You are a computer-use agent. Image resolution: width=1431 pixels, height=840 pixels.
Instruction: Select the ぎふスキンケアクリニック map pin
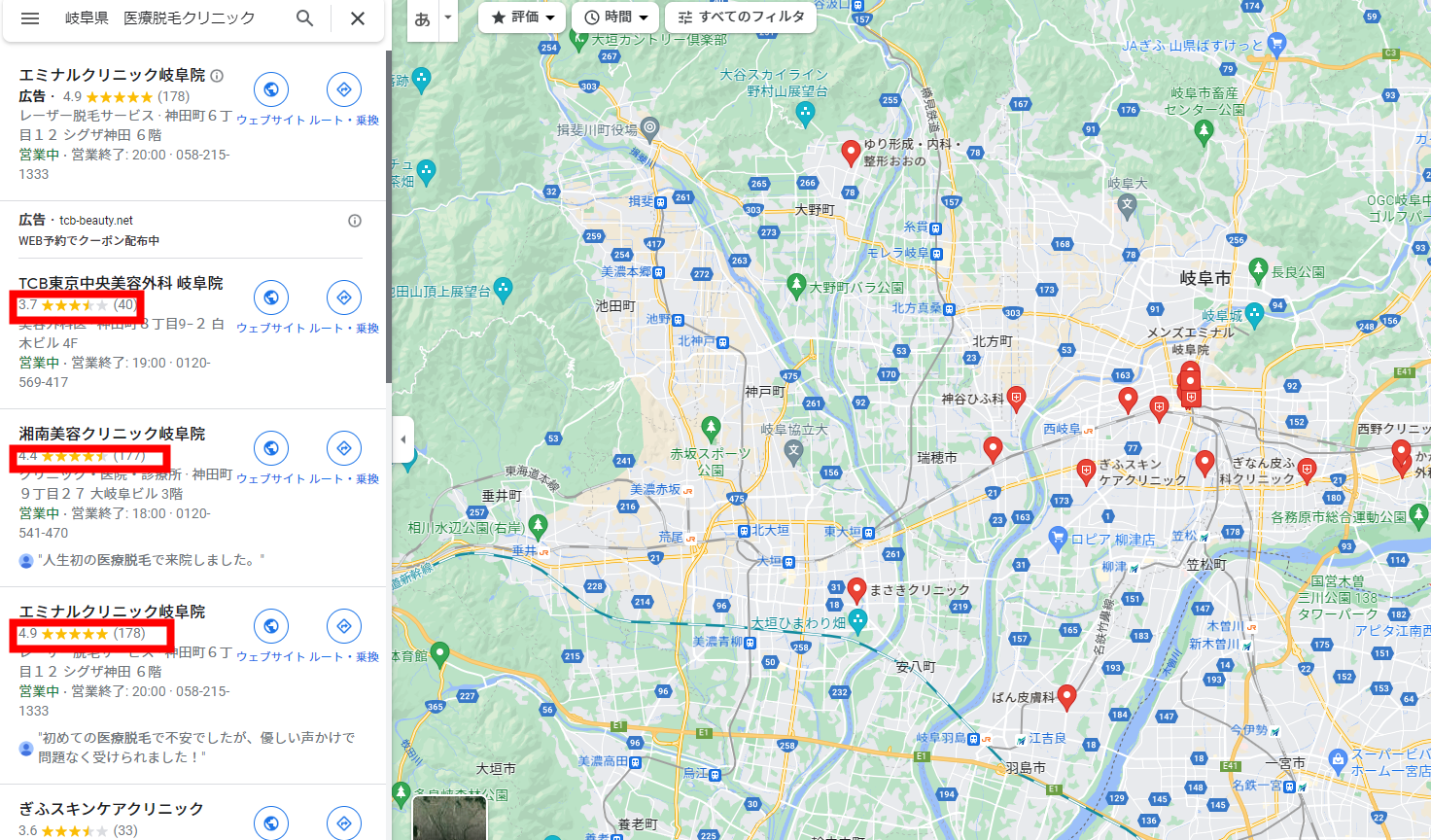pyautogui.click(x=1087, y=472)
